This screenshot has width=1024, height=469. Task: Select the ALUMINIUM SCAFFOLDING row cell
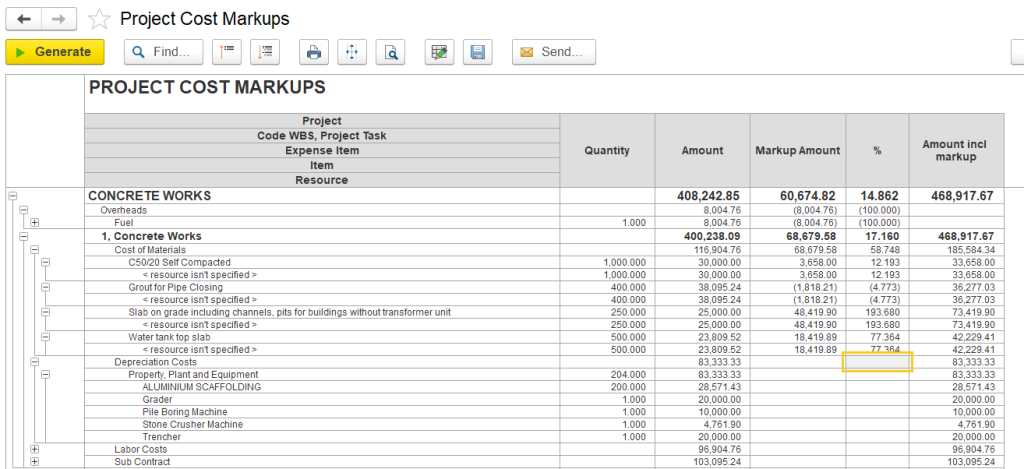click(x=201, y=387)
